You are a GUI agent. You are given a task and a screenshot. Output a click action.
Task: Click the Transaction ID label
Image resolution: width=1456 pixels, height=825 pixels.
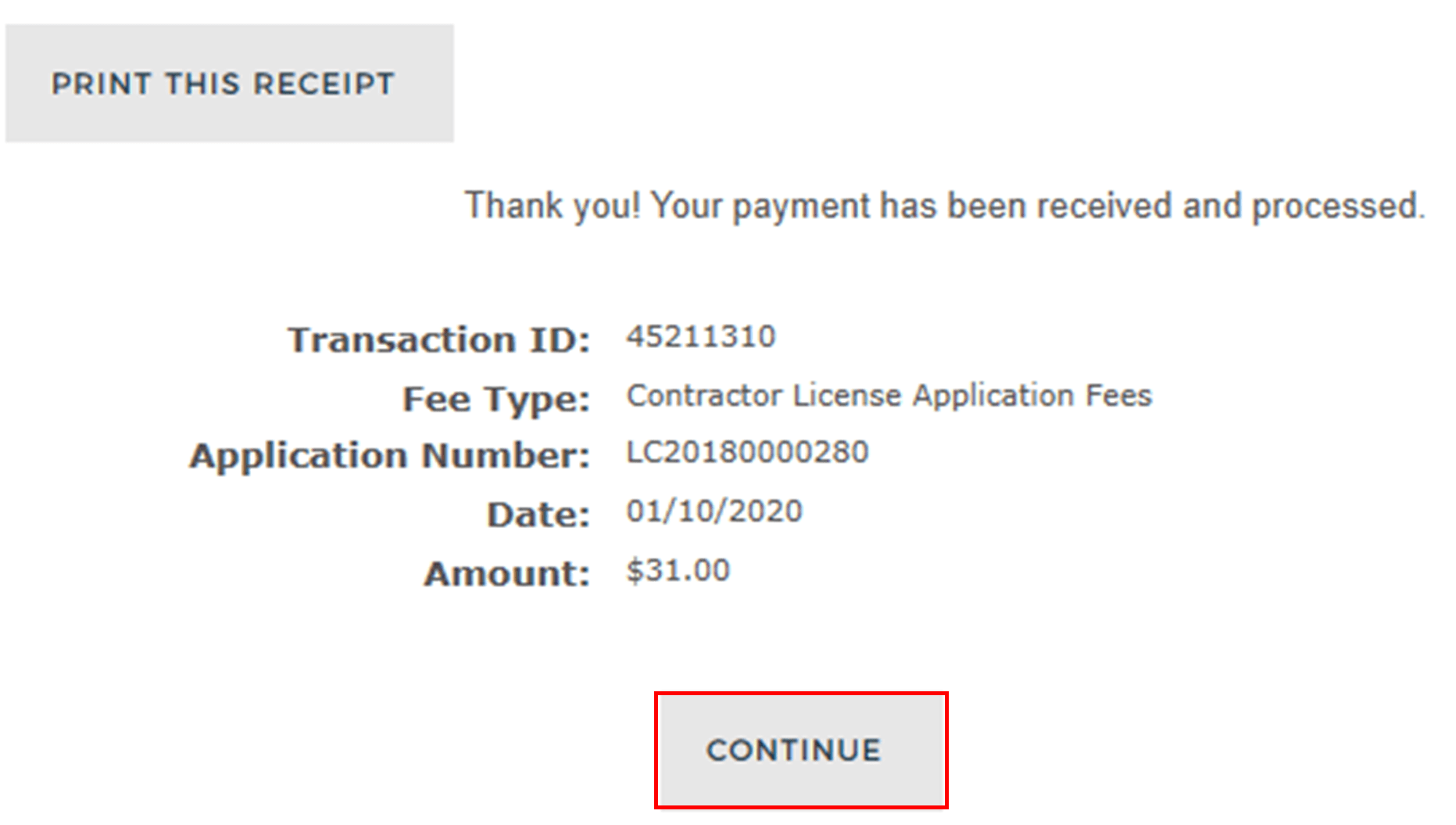point(438,339)
